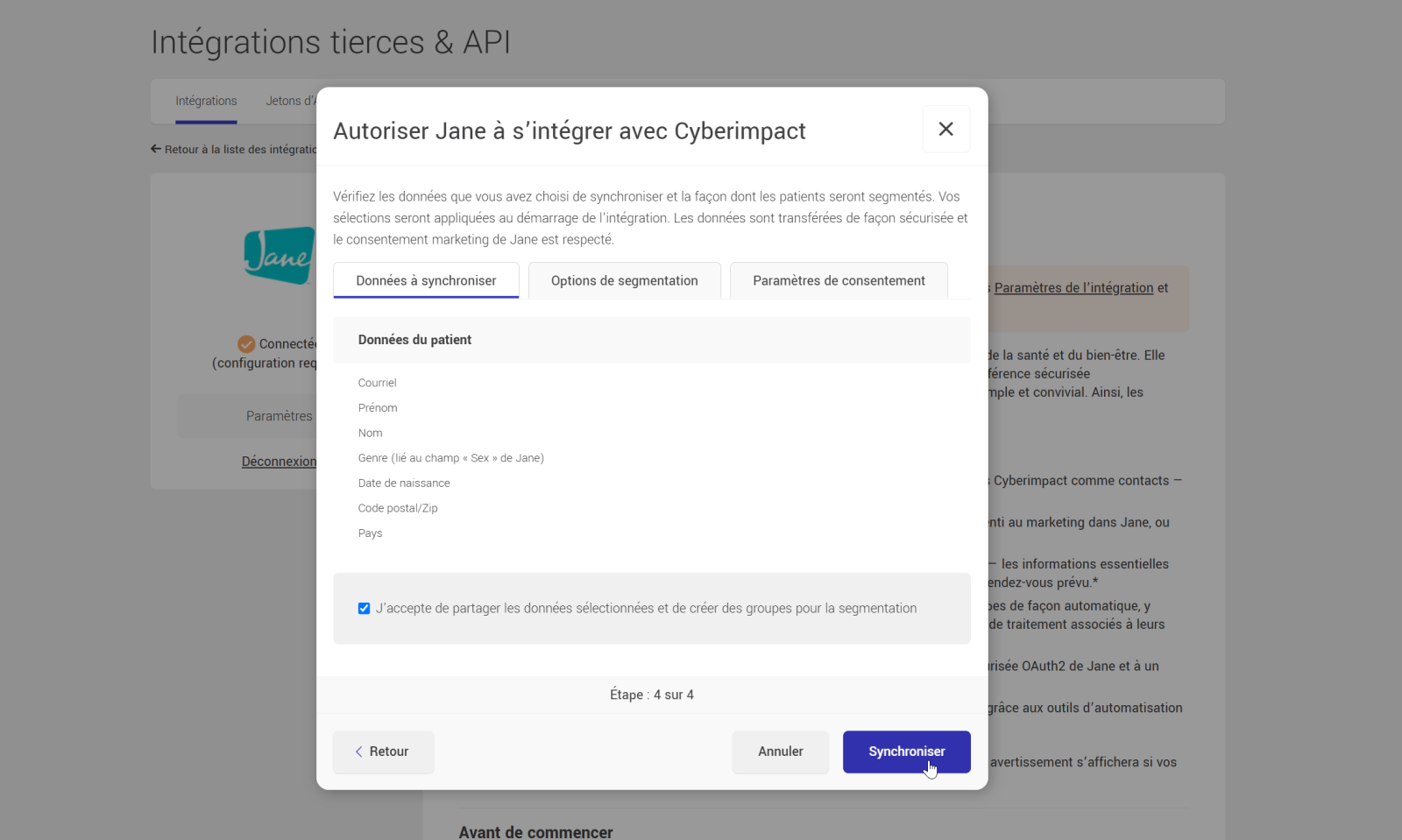This screenshot has height=840, width=1402.
Task: Select the Intégrations page tab
Action: (x=206, y=102)
